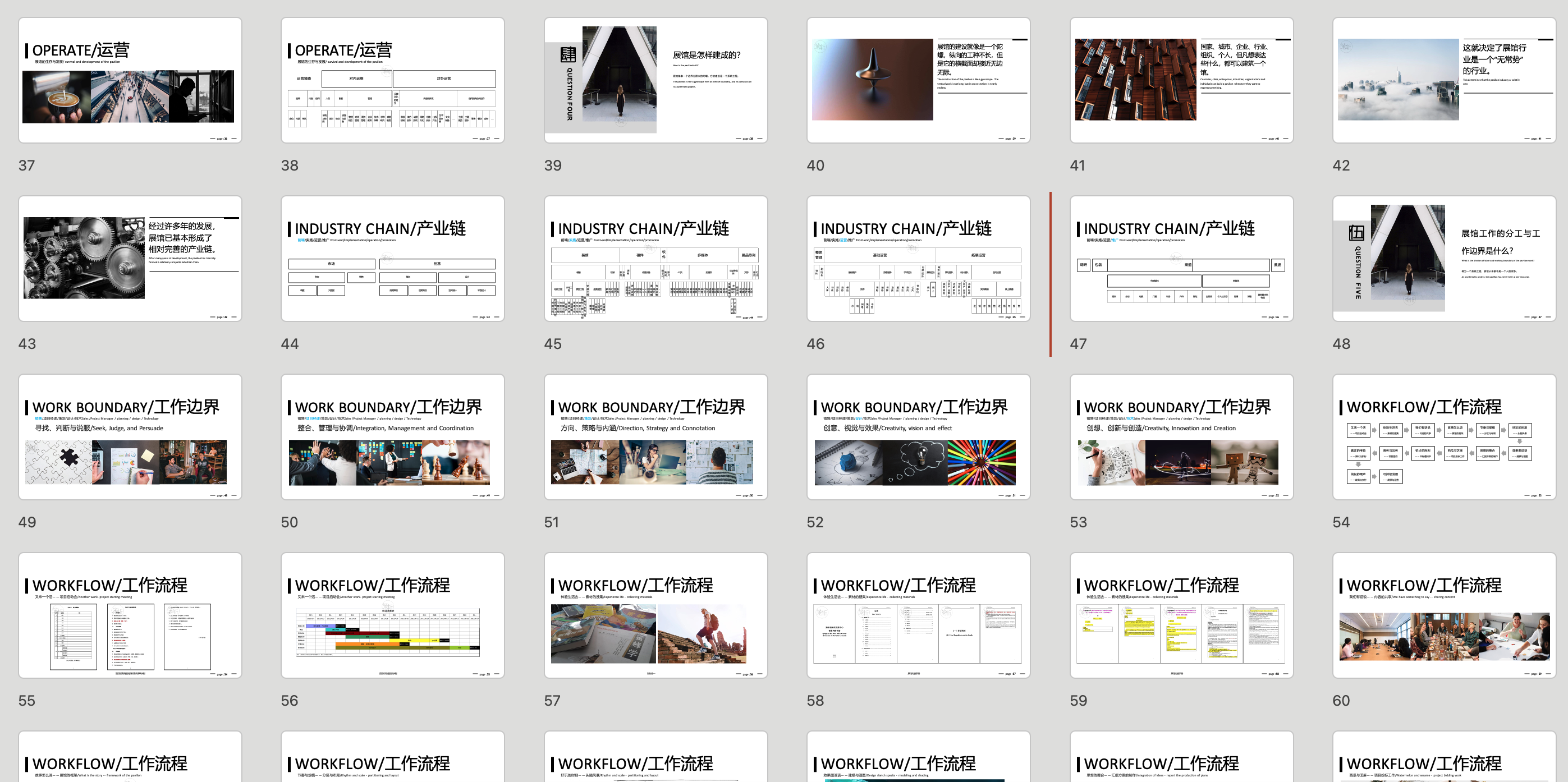Select slide 37 OPERATE thumbnail with coffee photo

tap(130, 80)
